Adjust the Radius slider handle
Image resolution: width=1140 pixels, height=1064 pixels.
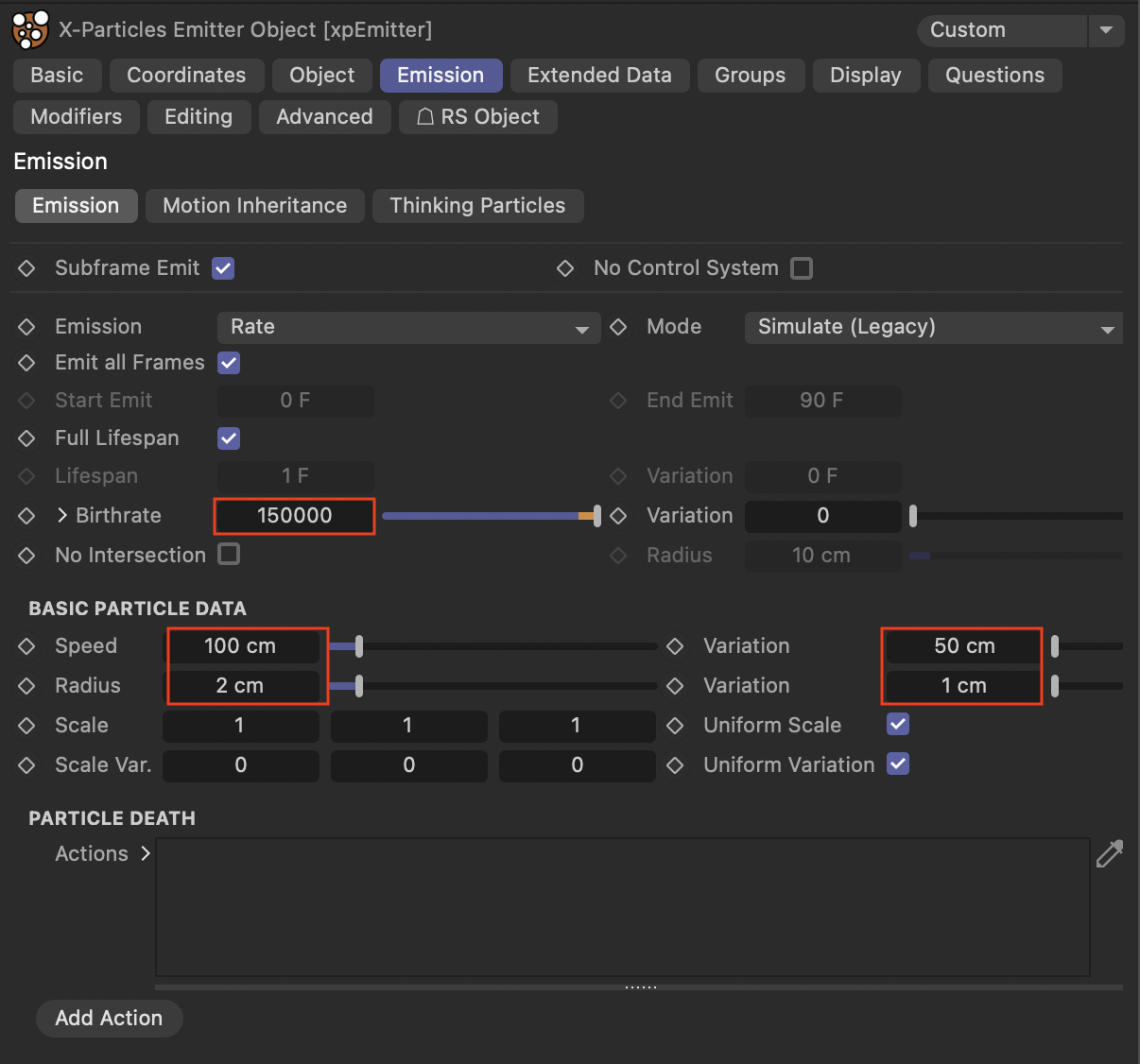pyautogui.click(x=359, y=686)
